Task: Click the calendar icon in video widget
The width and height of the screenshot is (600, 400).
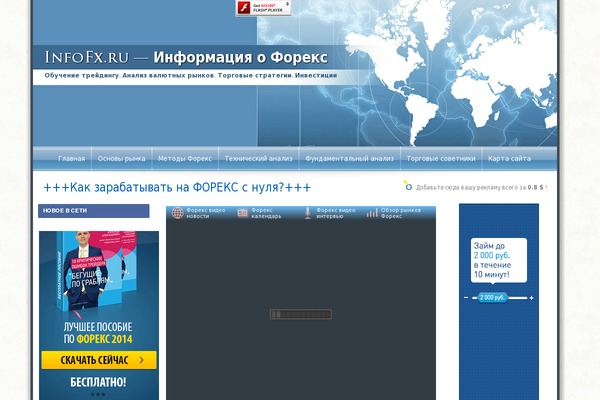Action: (x=243, y=213)
